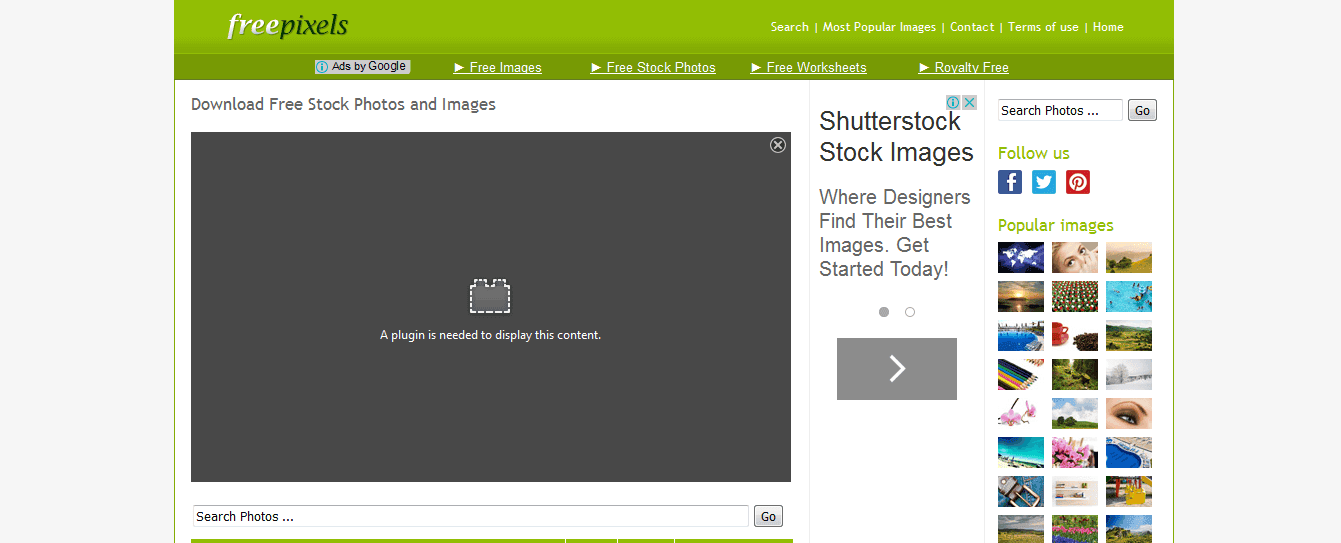The width and height of the screenshot is (1341, 543).
Task: Focus the main Search Photos field below plugin
Action: coord(471,516)
